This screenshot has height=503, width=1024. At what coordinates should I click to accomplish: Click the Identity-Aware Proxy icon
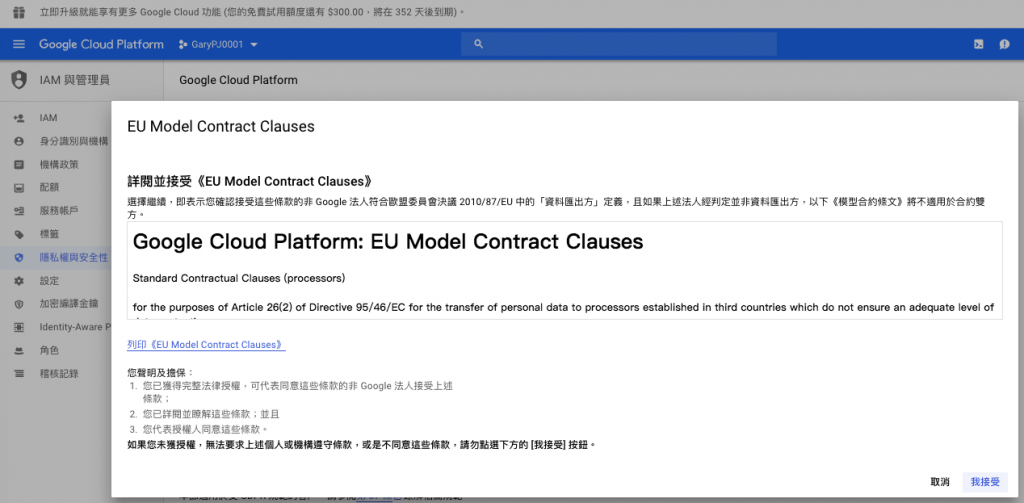19,327
